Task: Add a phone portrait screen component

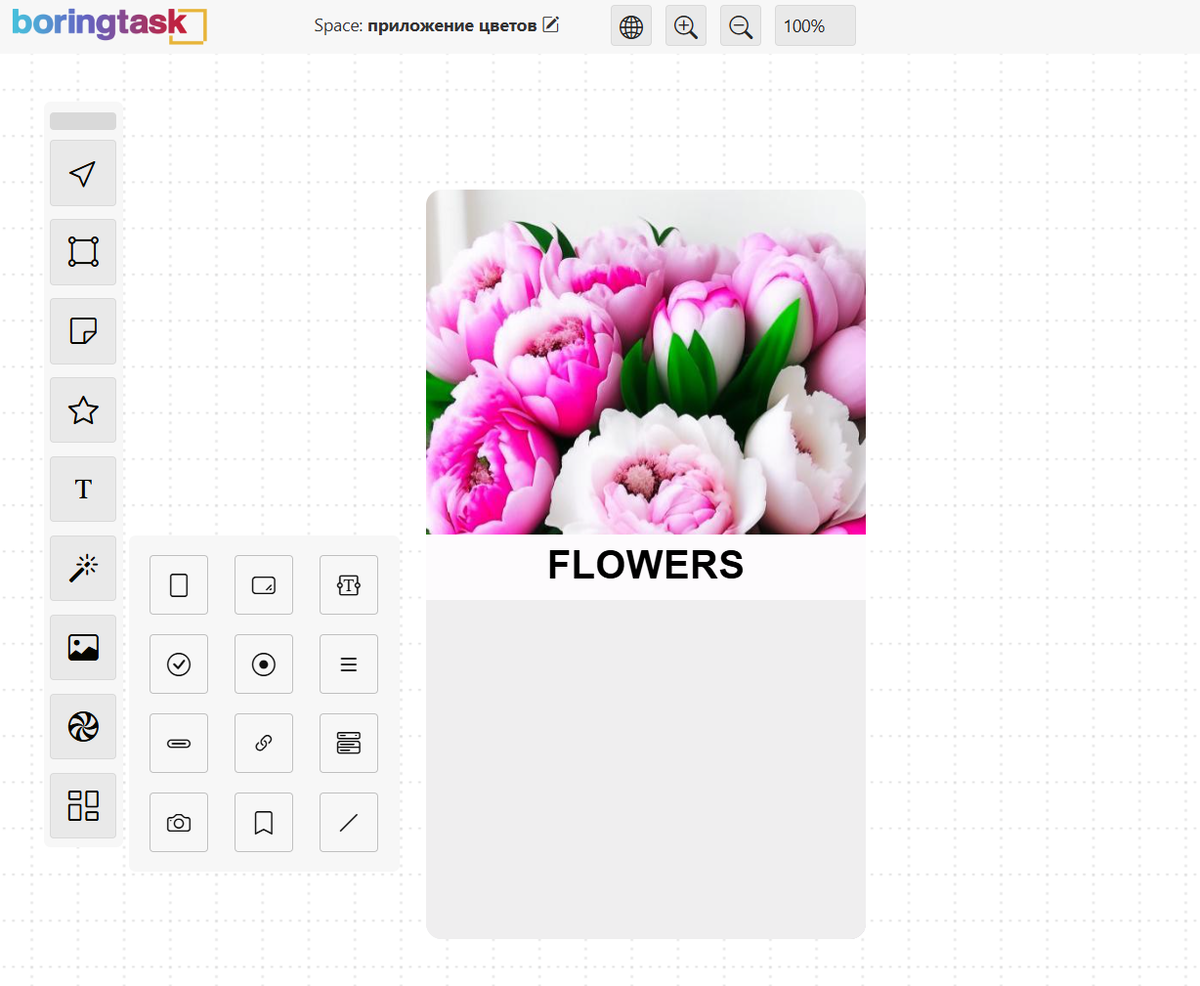Action: (x=179, y=585)
